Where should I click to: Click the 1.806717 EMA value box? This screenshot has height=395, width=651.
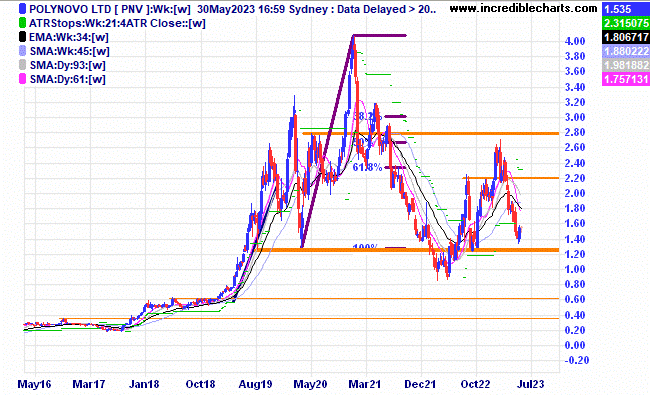[626, 37]
